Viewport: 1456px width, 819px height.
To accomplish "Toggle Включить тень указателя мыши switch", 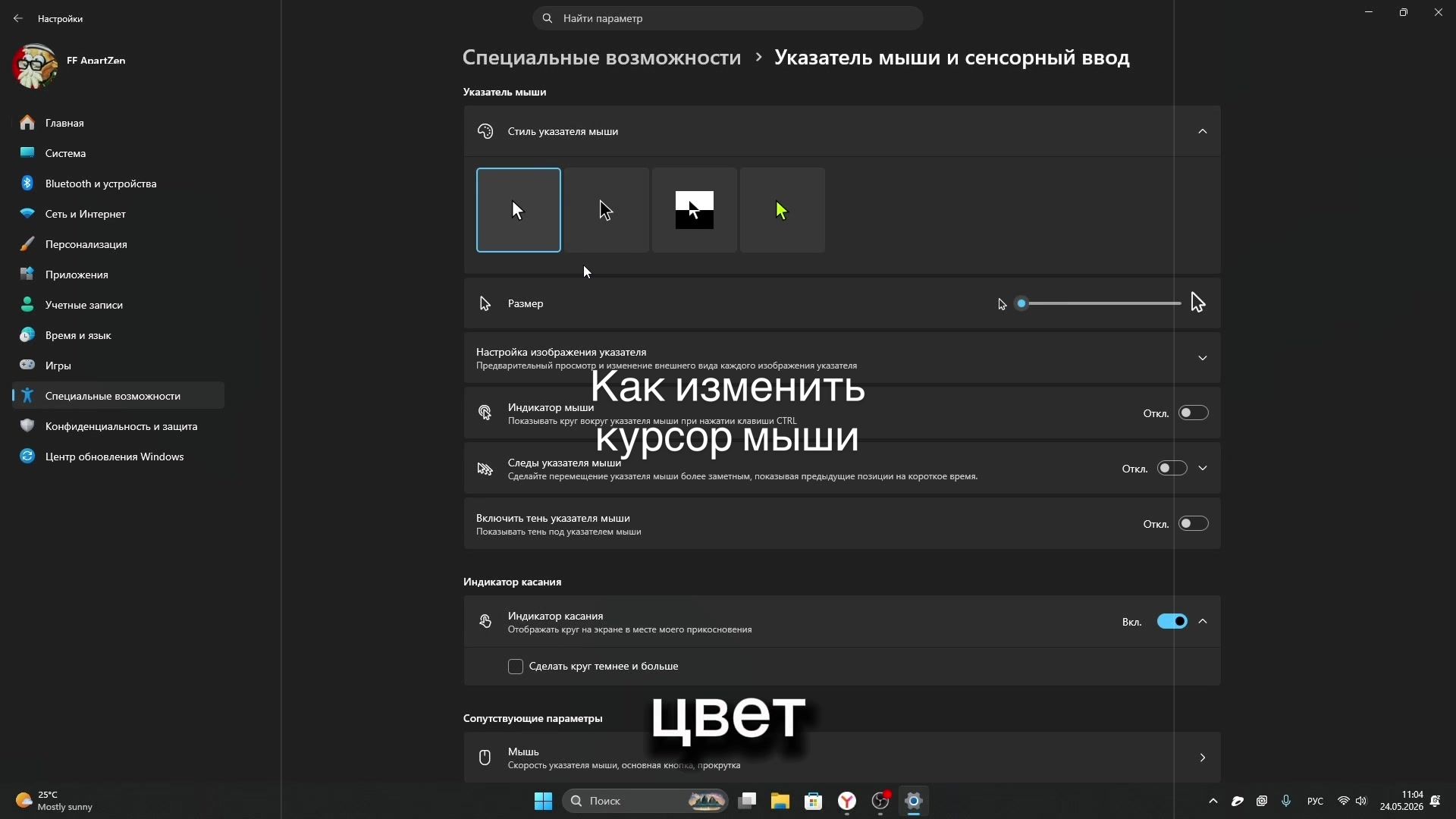I will click(1194, 524).
